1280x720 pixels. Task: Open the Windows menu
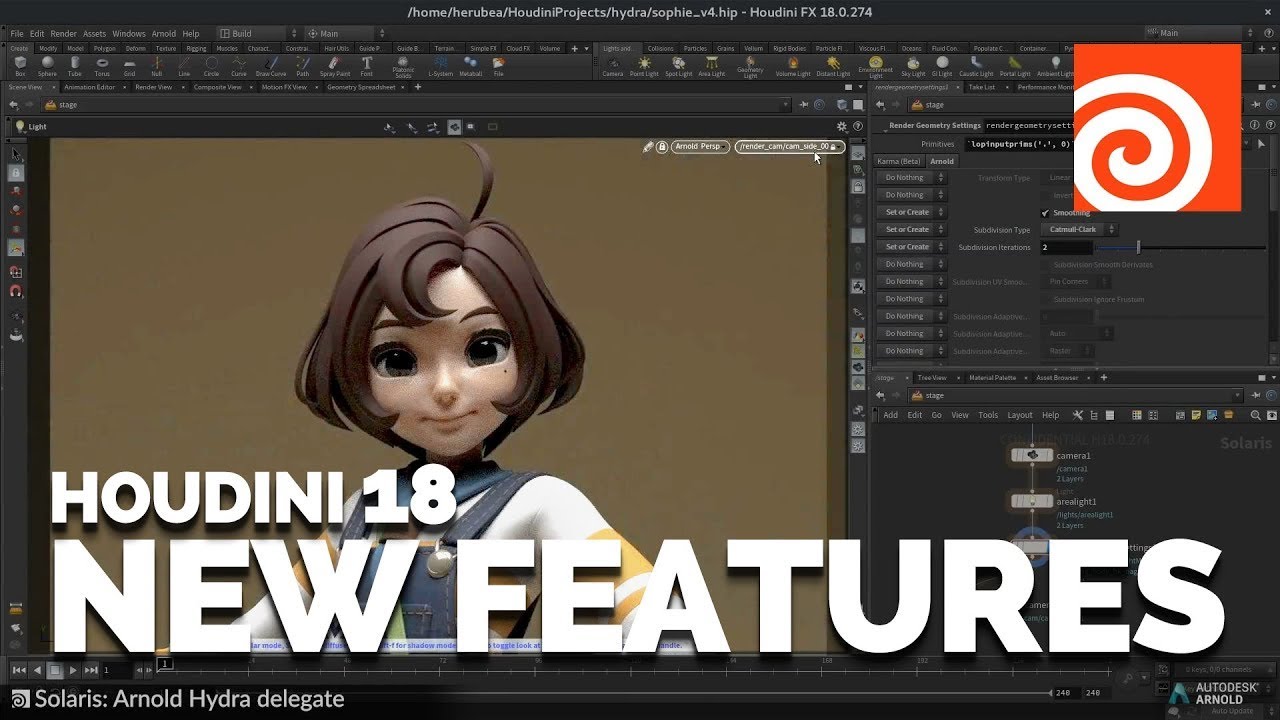coord(128,33)
